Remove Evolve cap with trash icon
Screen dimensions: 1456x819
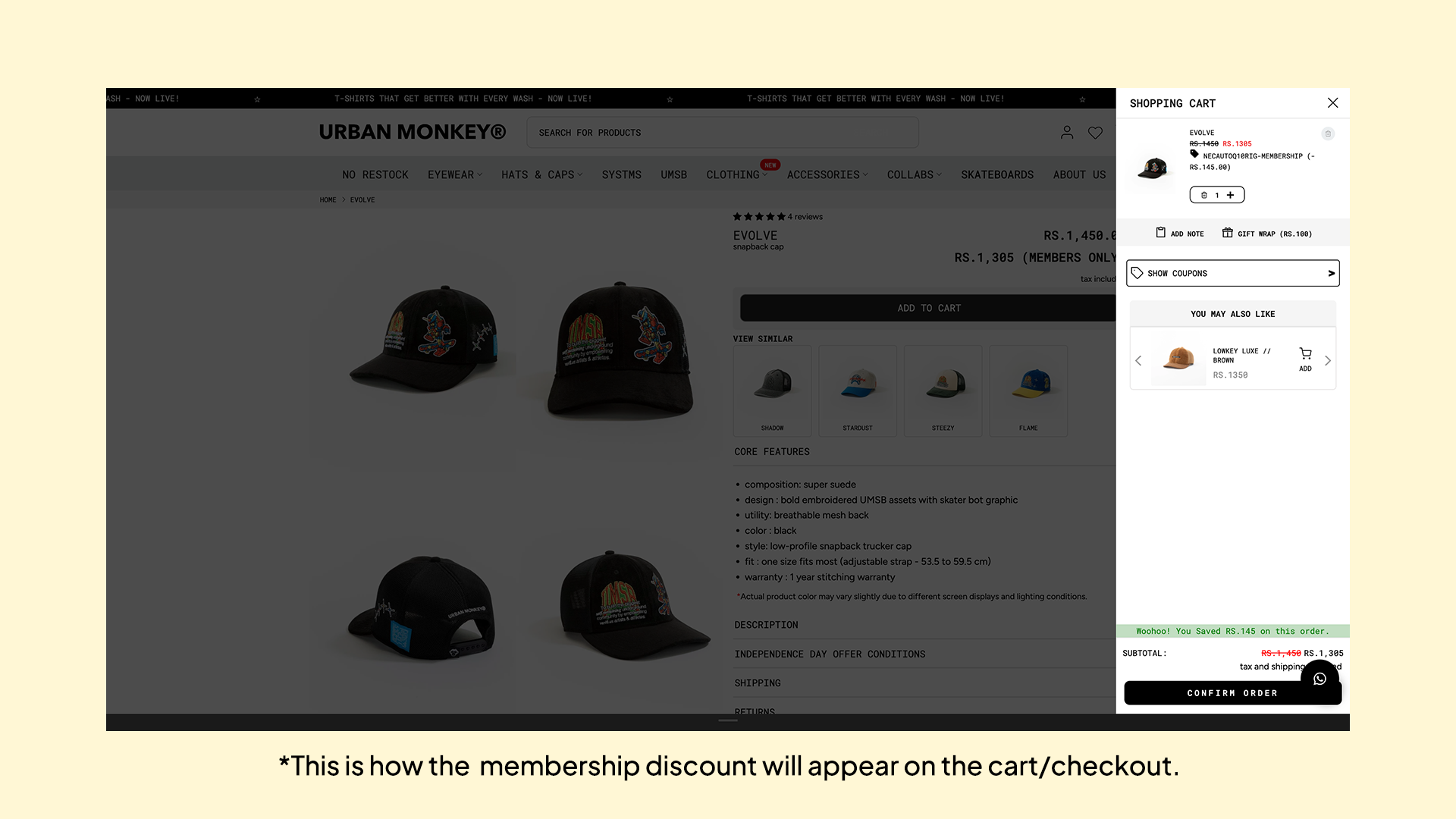coord(1328,134)
